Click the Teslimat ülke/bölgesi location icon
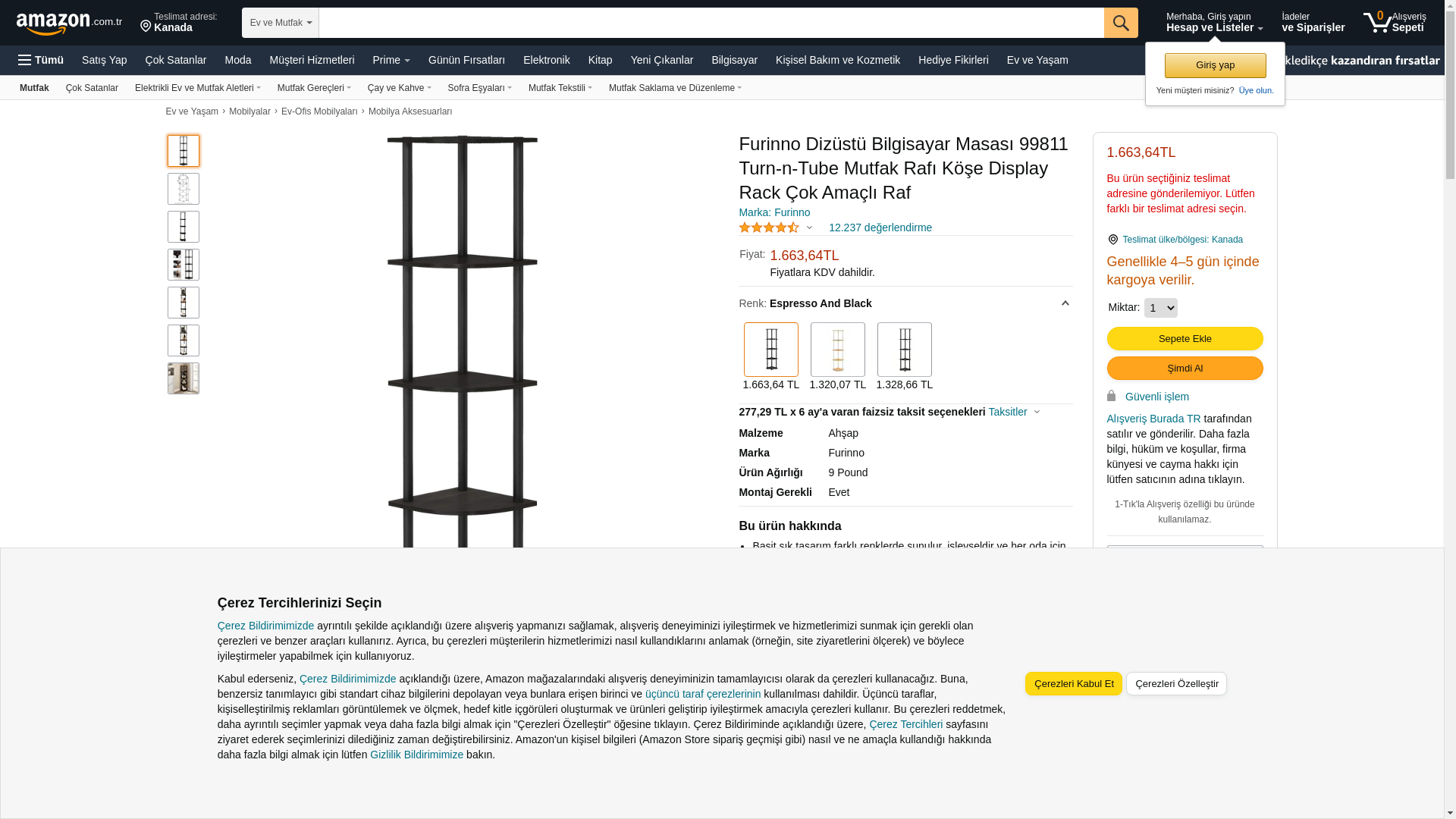Viewport: 1456px width, 819px height. [1113, 240]
